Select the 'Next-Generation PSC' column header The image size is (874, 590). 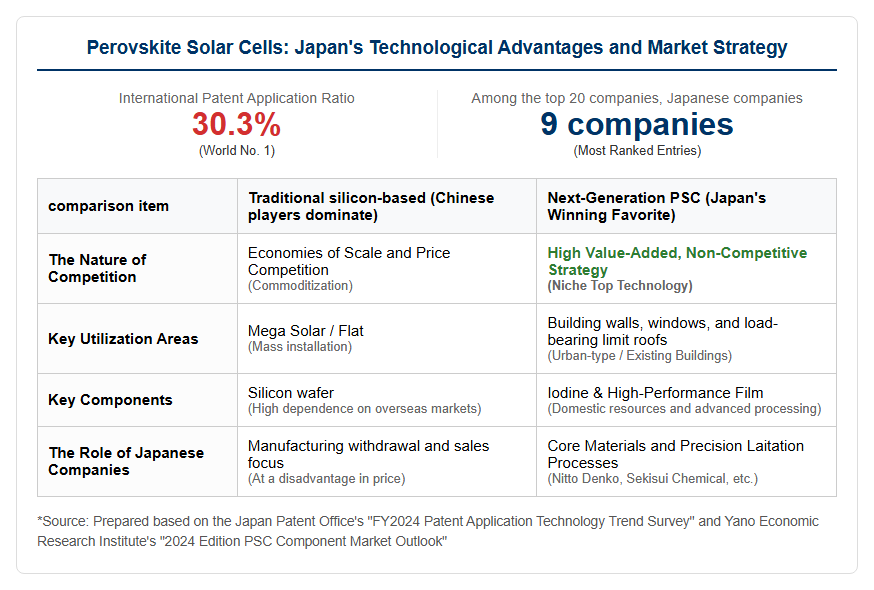686,206
